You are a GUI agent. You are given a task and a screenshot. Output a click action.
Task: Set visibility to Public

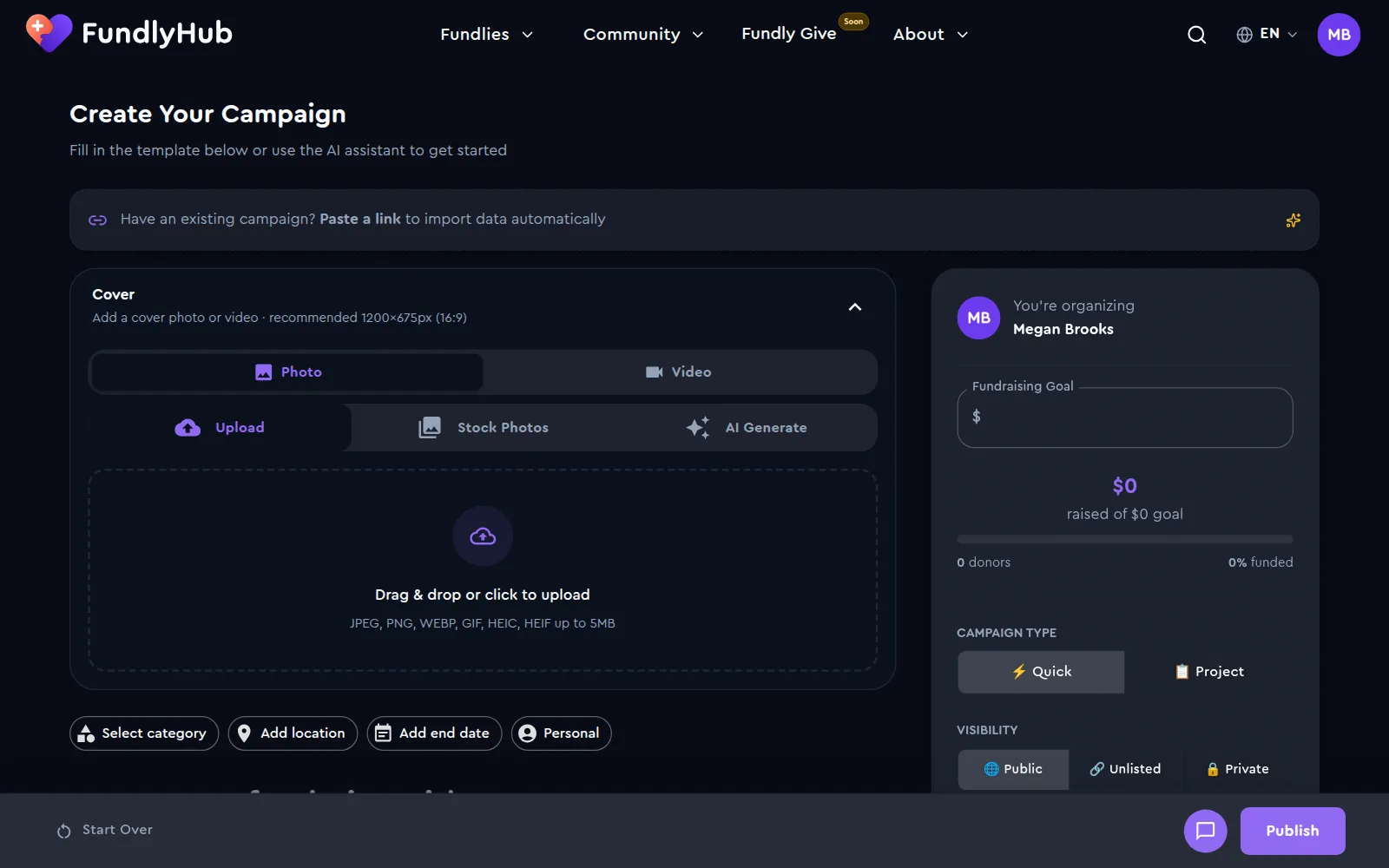pos(1013,769)
